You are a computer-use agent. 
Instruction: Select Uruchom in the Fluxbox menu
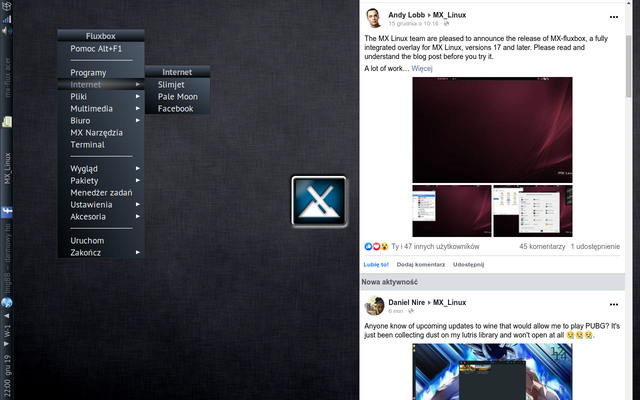(x=101, y=240)
